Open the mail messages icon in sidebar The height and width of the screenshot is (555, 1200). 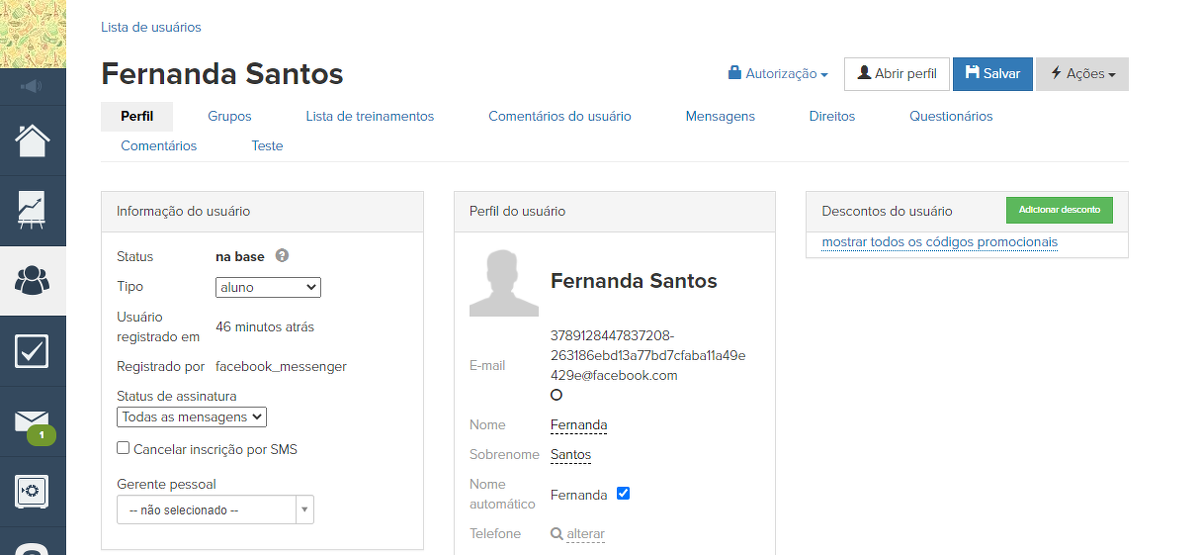click(32, 421)
